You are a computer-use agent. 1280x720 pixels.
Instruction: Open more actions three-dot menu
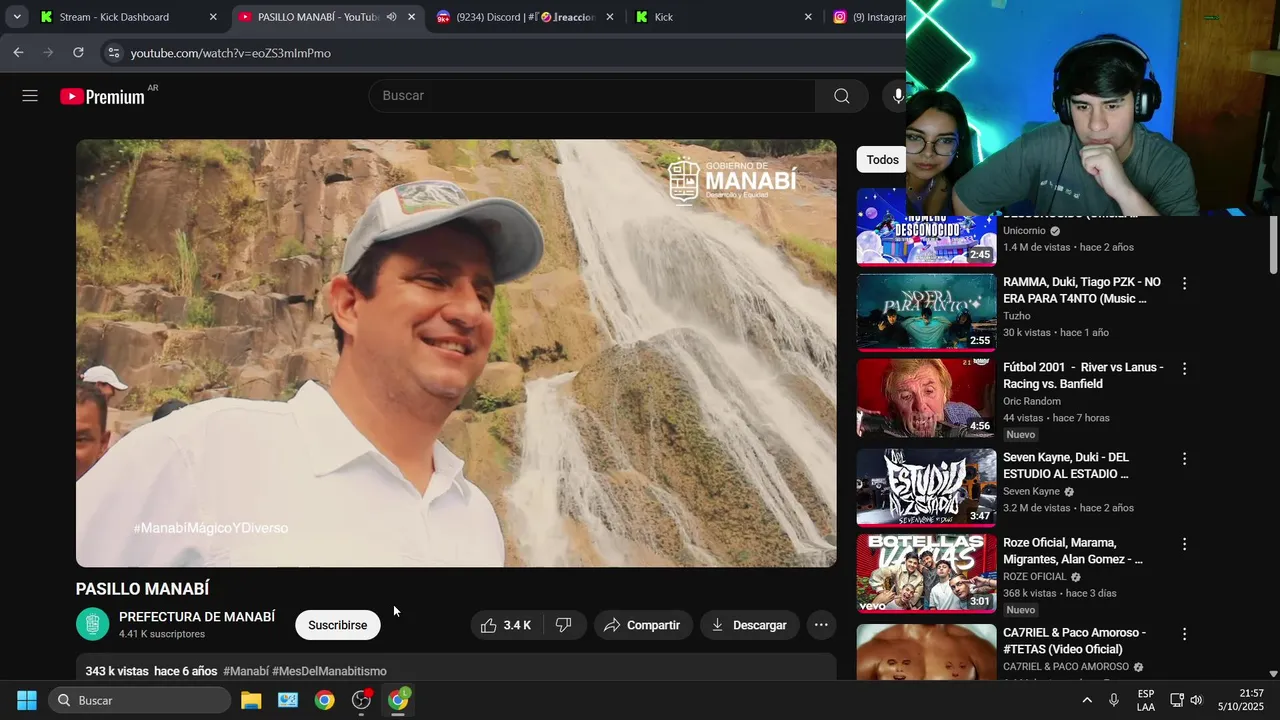click(x=821, y=625)
